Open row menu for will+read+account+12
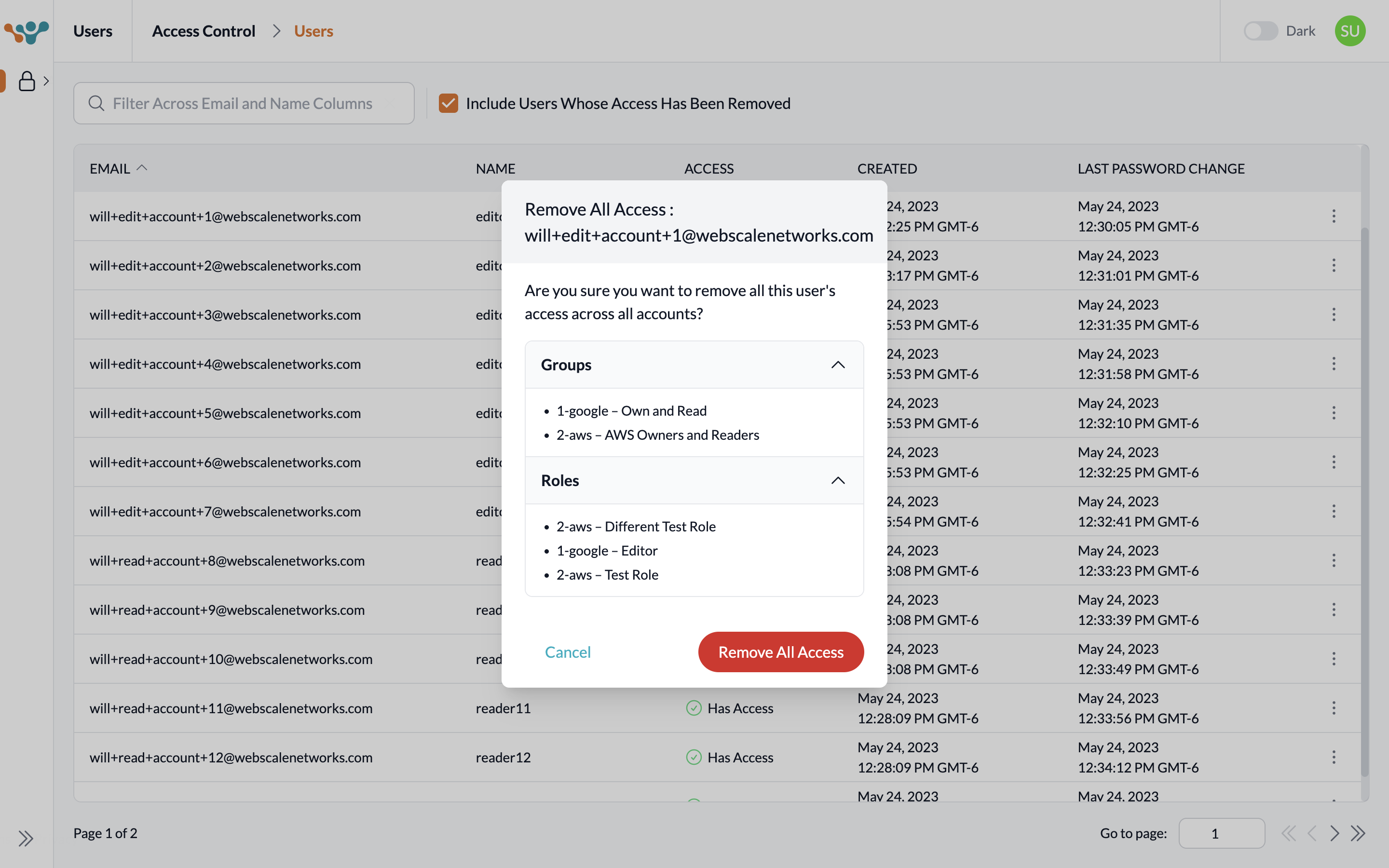This screenshot has height=868, width=1389. tap(1334, 757)
